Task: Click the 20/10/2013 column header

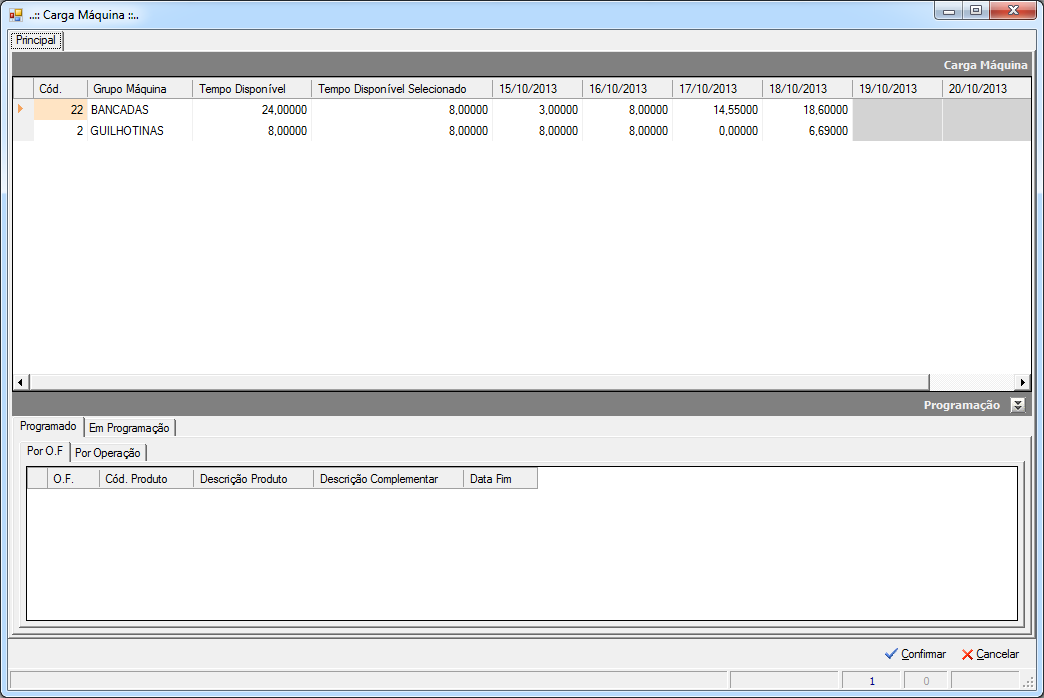Action: click(x=986, y=89)
